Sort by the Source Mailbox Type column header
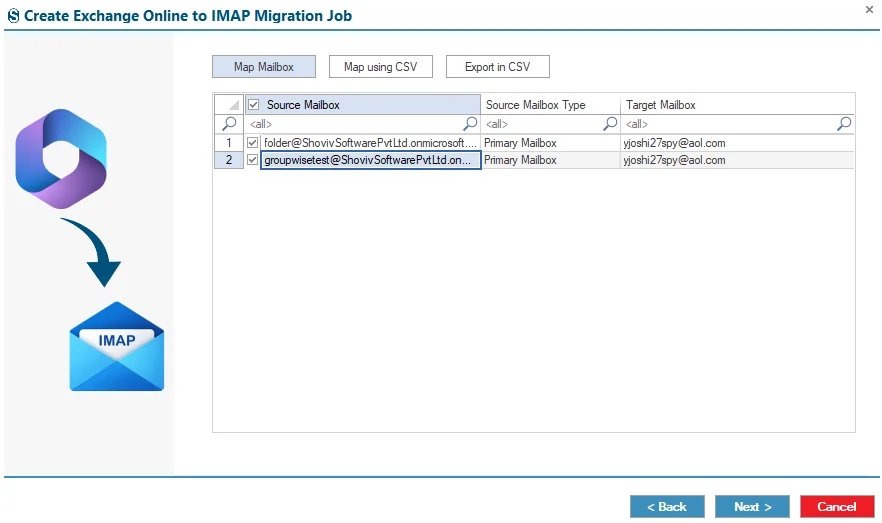Image resolution: width=882 pixels, height=523 pixels. [x=551, y=105]
